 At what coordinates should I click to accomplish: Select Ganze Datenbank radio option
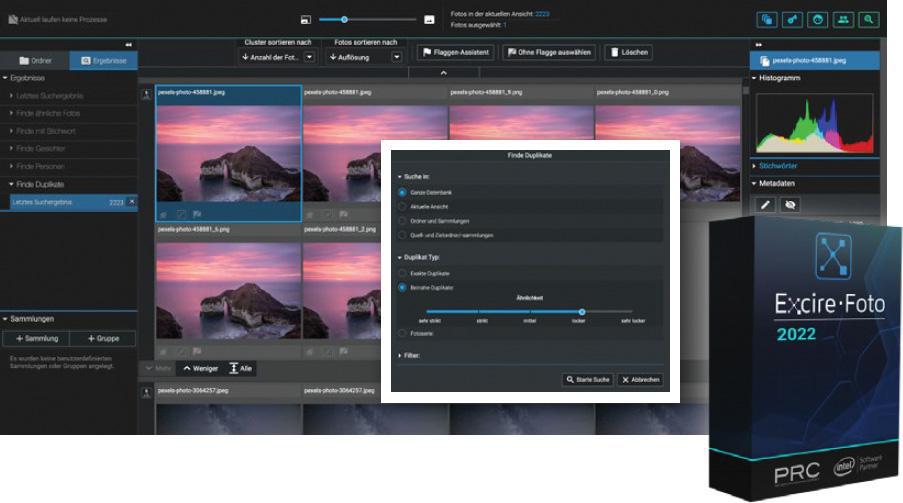point(403,192)
